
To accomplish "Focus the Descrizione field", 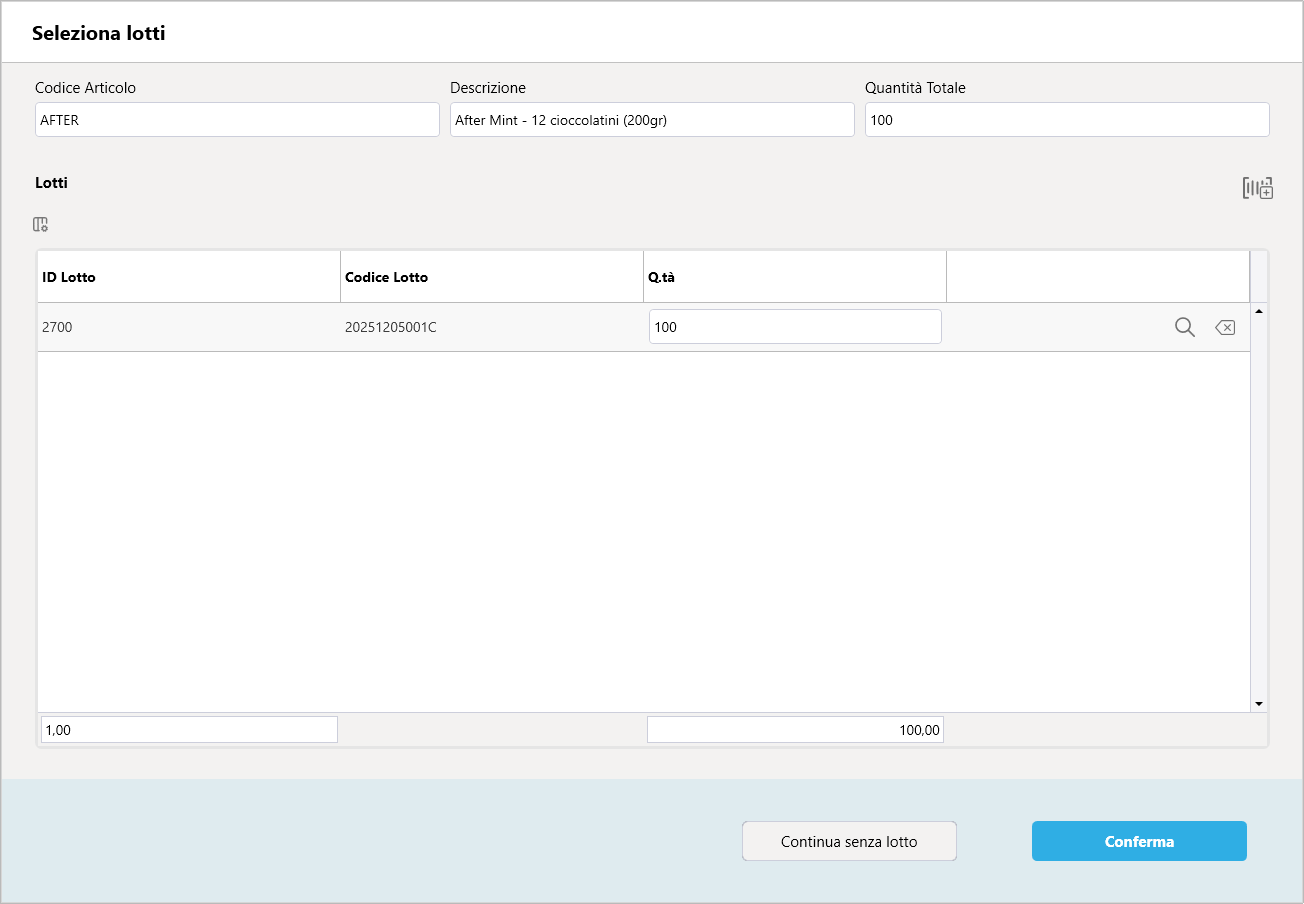I will click(x=652, y=120).
